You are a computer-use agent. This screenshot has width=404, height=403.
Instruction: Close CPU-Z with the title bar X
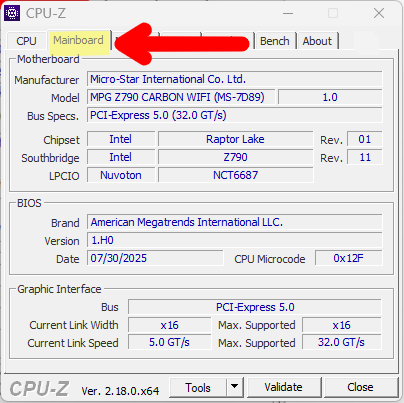tap(379, 13)
